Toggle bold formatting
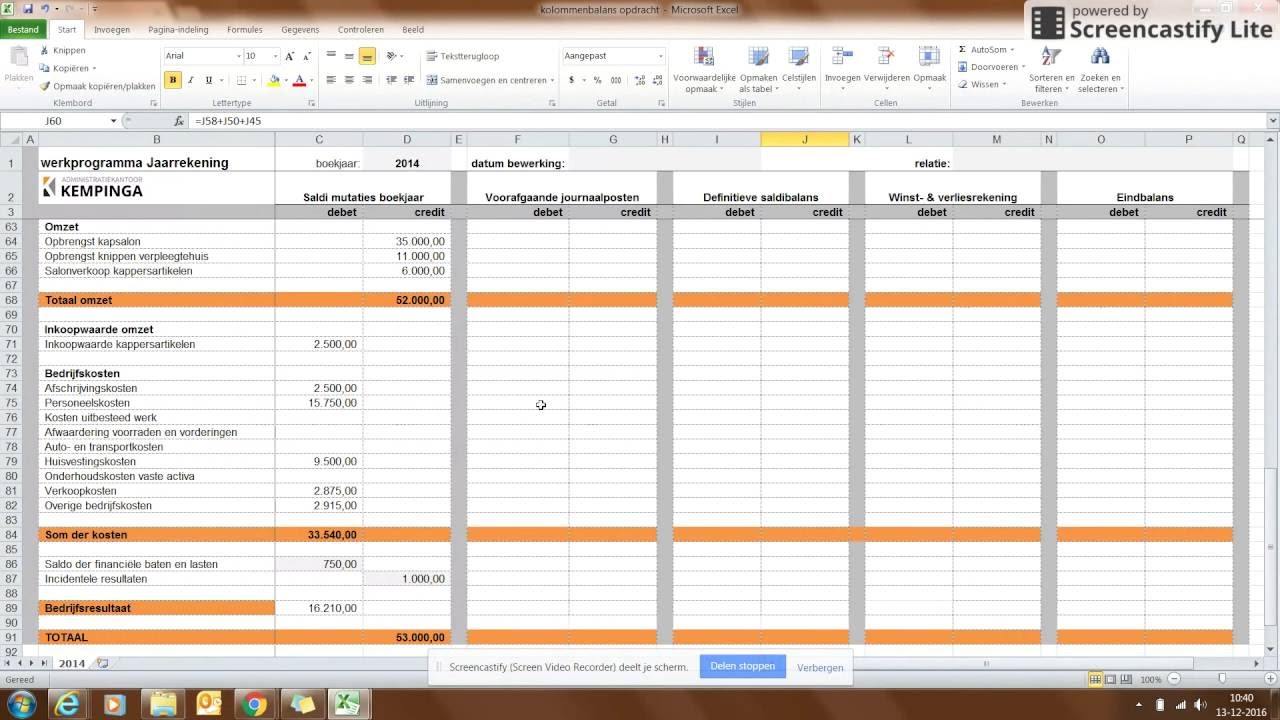This screenshot has width=1280, height=720. (x=173, y=80)
